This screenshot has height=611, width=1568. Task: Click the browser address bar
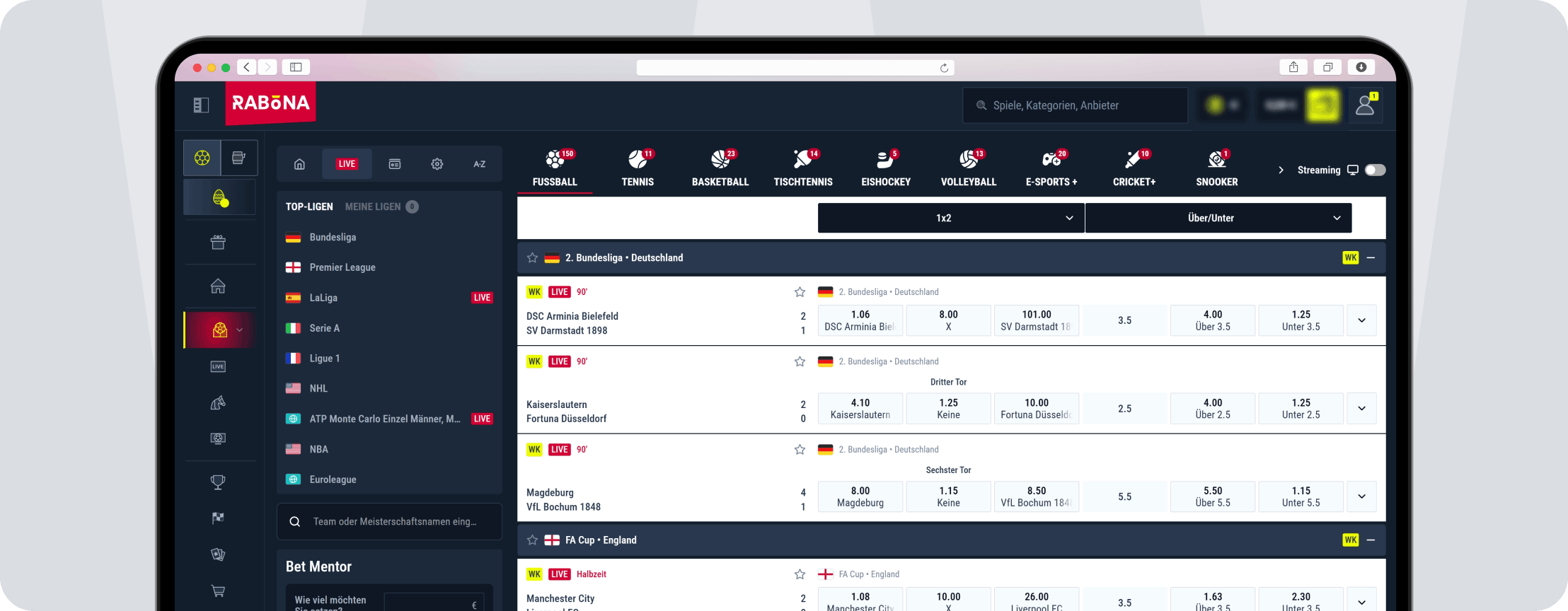tap(795, 68)
